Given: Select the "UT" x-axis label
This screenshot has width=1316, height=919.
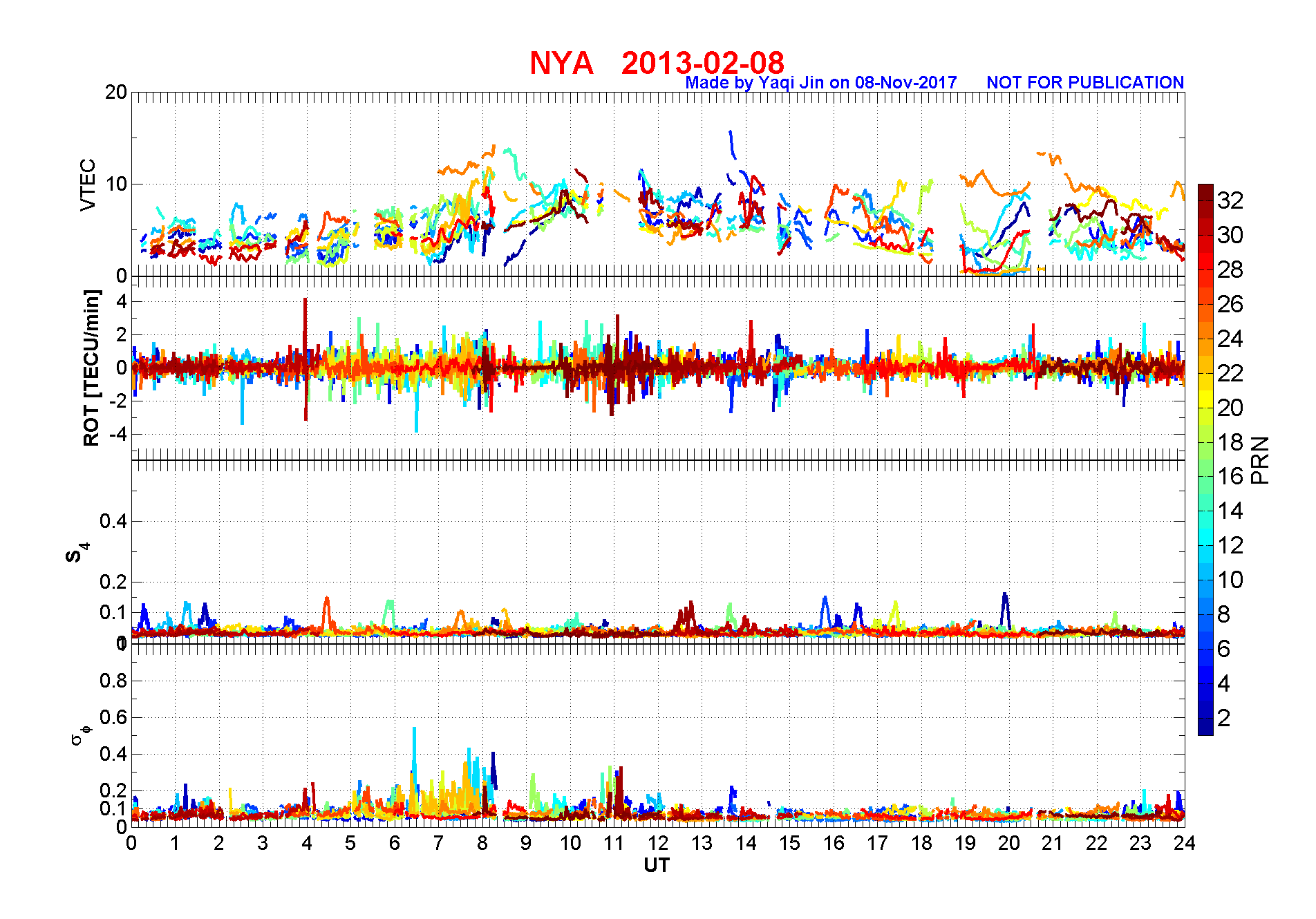Looking at the screenshot, I should tap(657, 865).
